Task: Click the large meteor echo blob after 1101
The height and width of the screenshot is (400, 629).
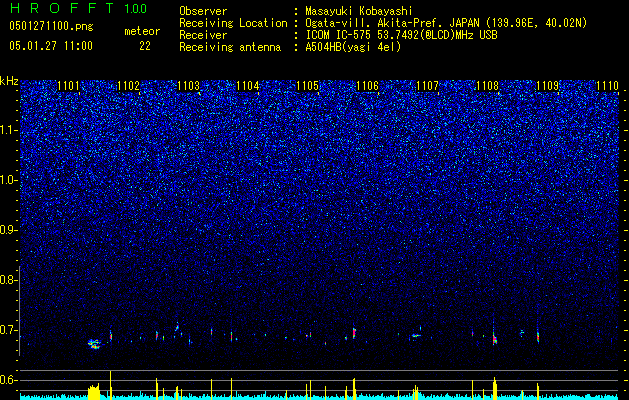Action: pos(94,344)
